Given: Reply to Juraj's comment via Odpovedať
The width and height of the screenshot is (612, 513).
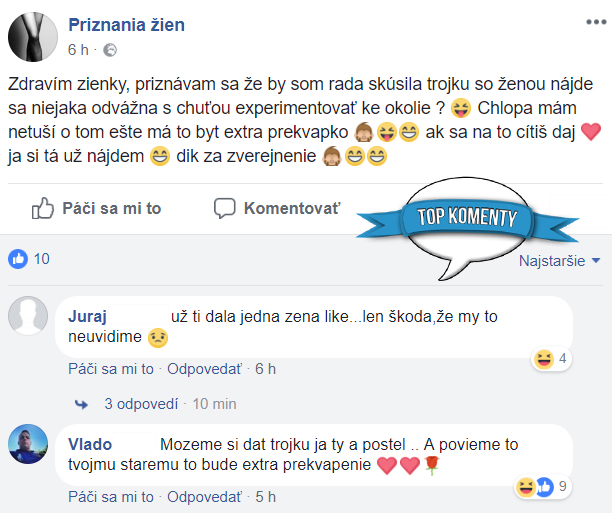Looking at the screenshot, I should 205,369.
